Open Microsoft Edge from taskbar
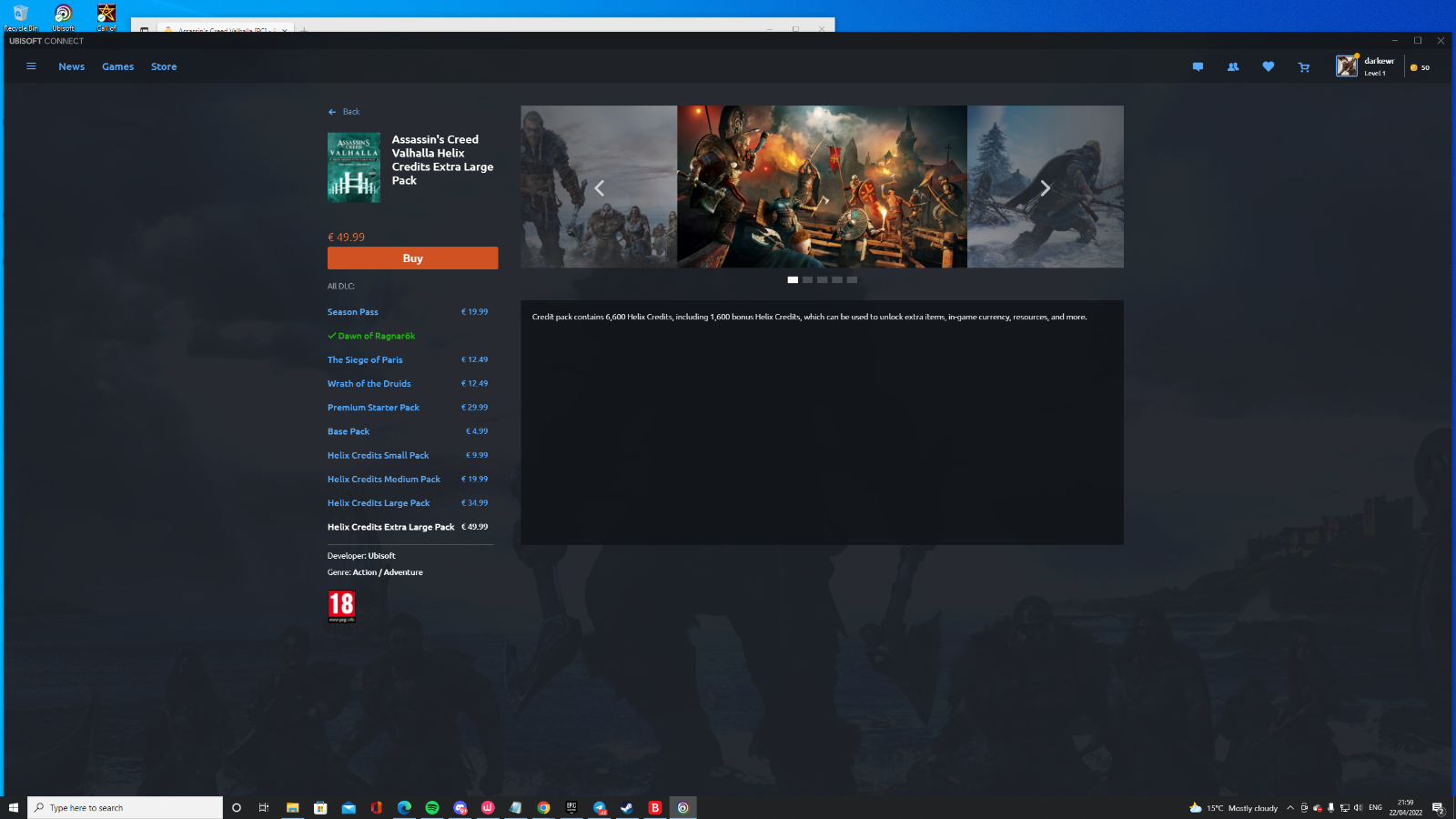This screenshot has width=1456, height=819. coord(404,807)
